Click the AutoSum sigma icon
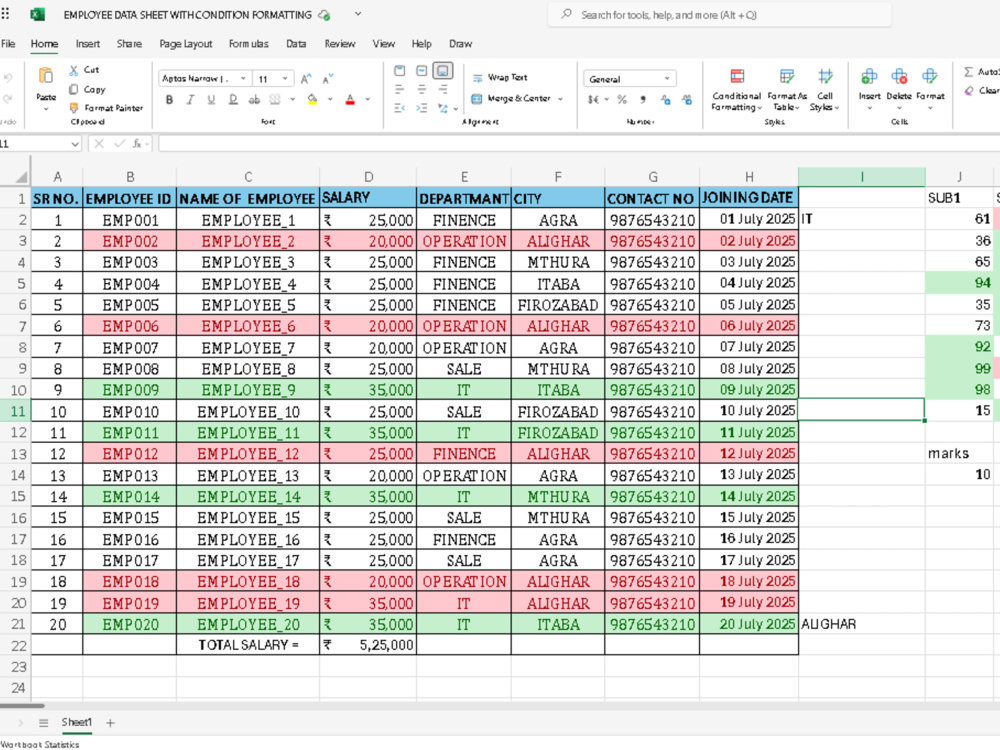The image size is (1000, 750). (968, 71)
